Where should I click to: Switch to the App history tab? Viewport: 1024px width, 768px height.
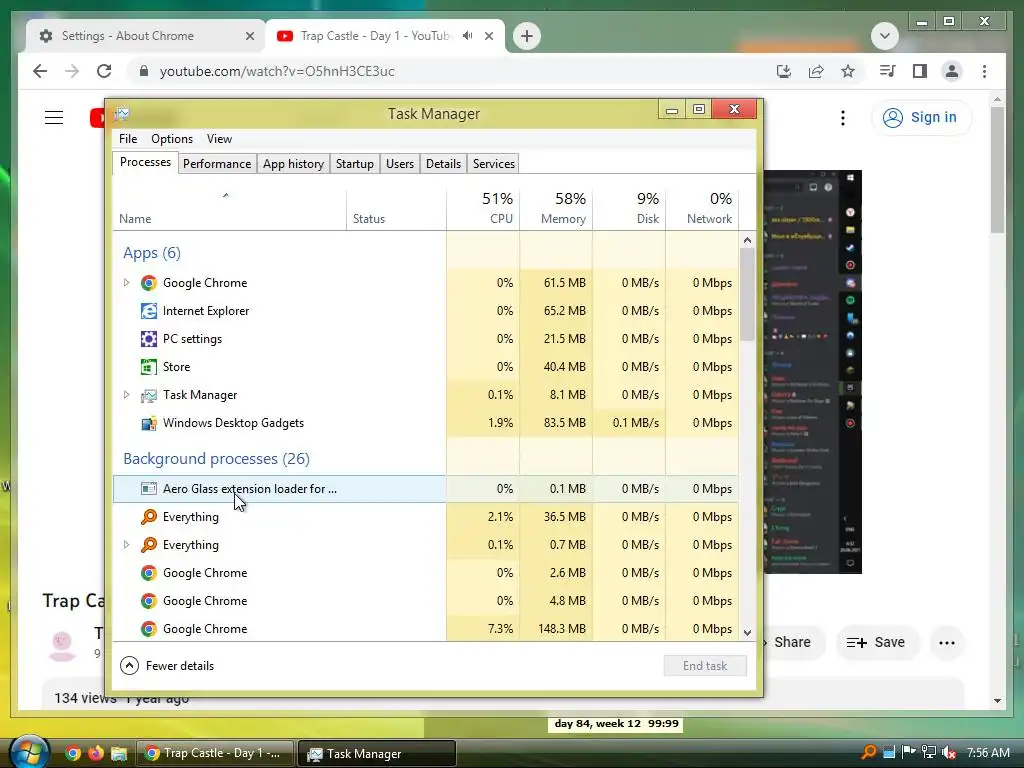(x=293, y=164)
